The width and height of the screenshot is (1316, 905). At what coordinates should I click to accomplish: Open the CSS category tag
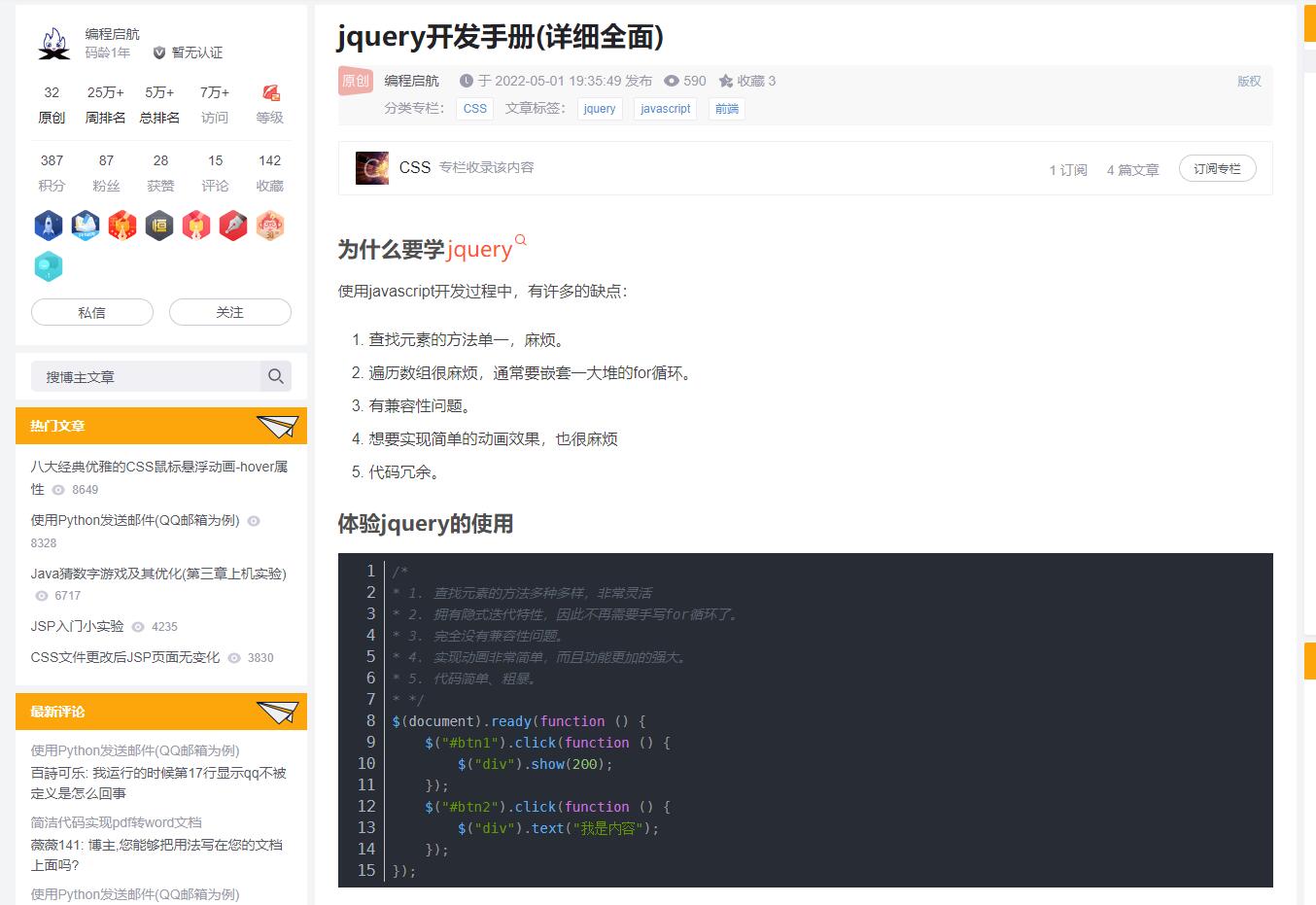pyautogui.click(x=475, y=109)
